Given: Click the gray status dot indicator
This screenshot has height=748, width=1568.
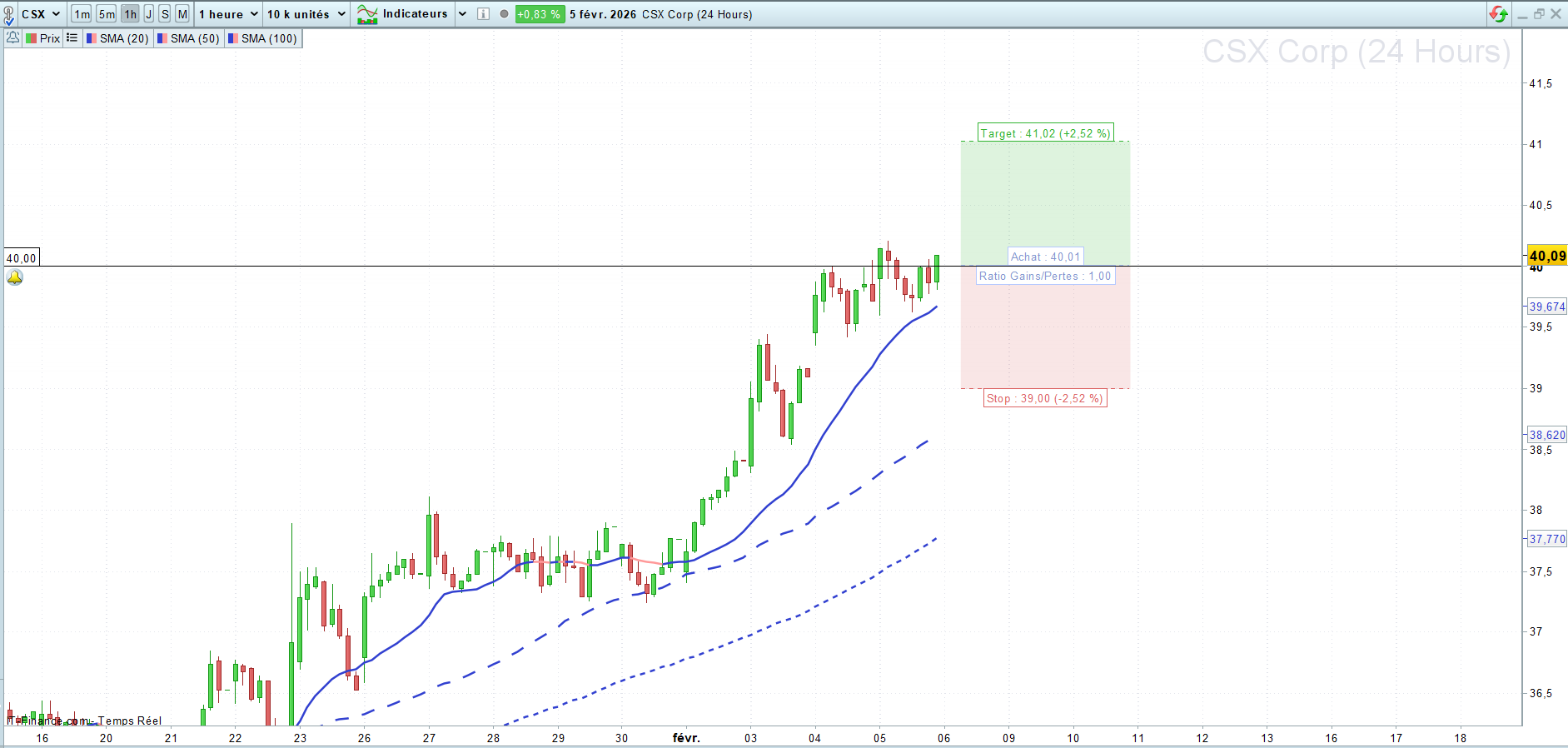Looking at the screenshot, I should pyautogui.click(x=504, y=14).
